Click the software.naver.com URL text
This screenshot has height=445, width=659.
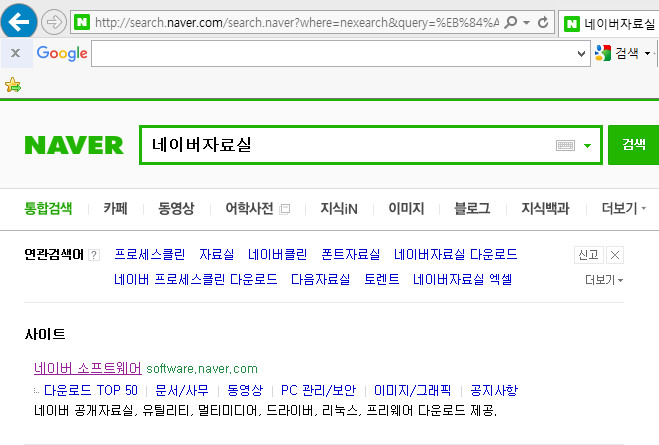coord(202,369)
